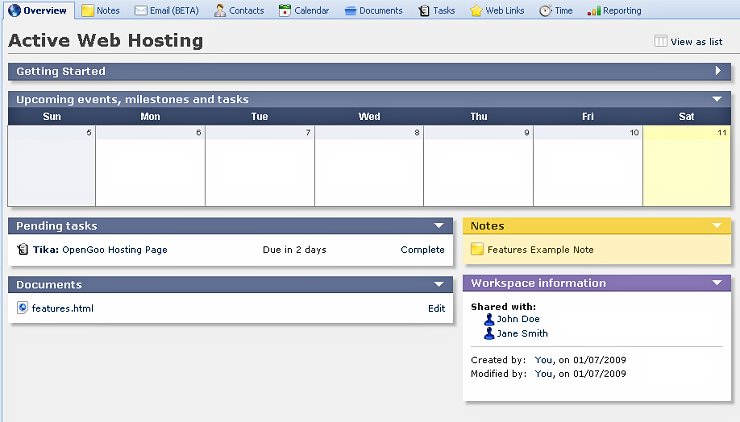Open the Email (BETA) tab
The height and width of the screenshot is (422, 740).
[167, 10]
